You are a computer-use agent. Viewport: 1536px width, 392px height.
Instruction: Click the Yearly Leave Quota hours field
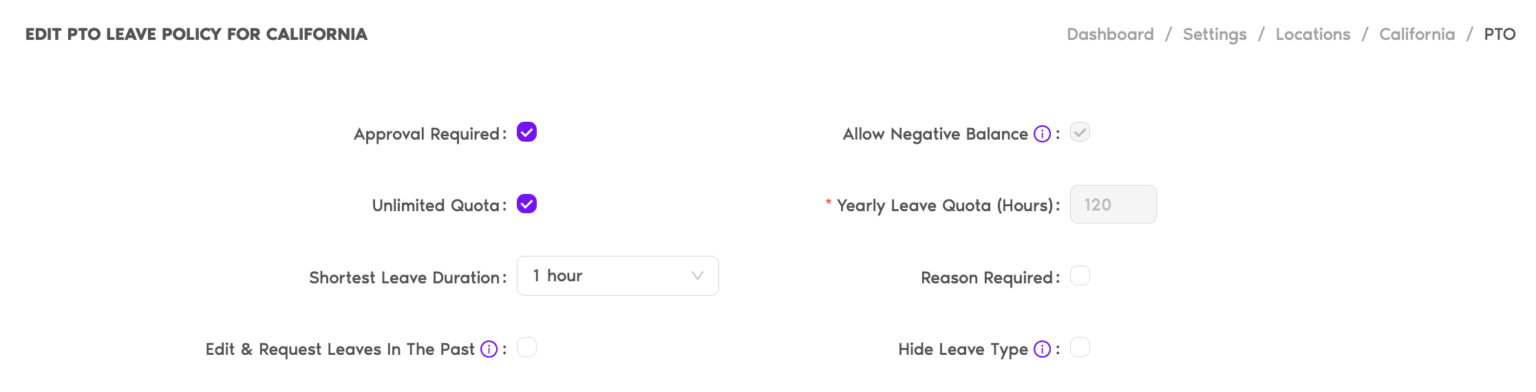[x=1113, y=204]
